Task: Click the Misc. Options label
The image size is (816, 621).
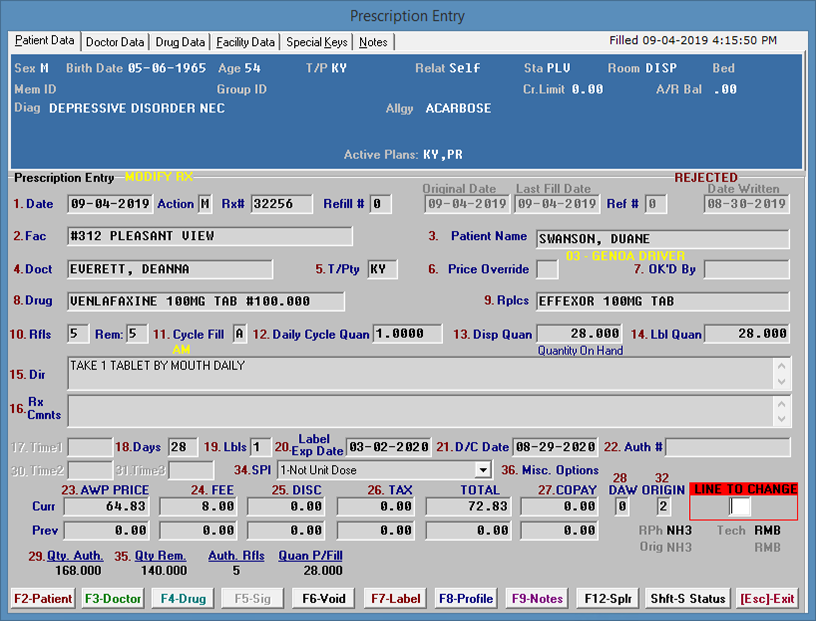Action: click(550, 470)
